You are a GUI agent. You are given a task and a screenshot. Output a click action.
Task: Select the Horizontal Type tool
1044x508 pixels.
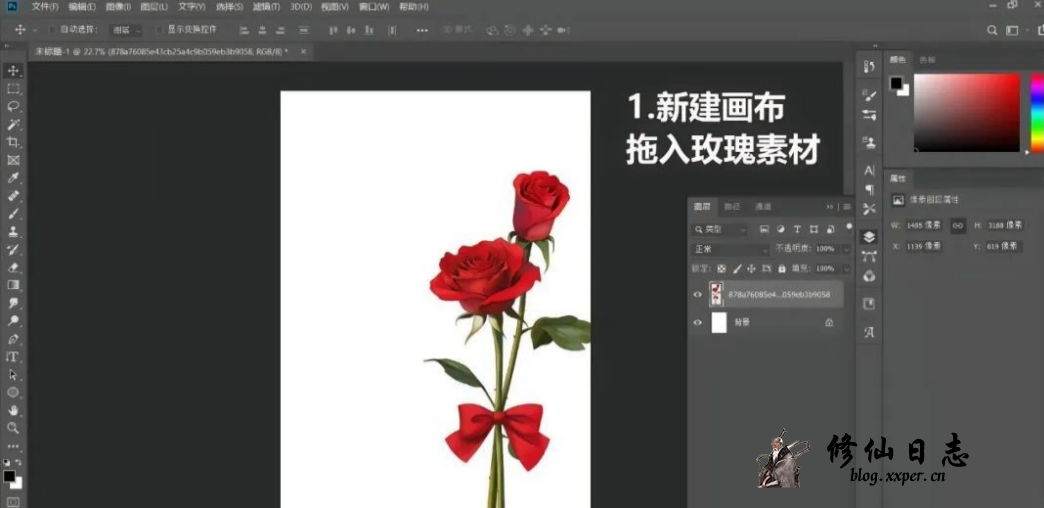pyautogui.click(x=13, y=356)
